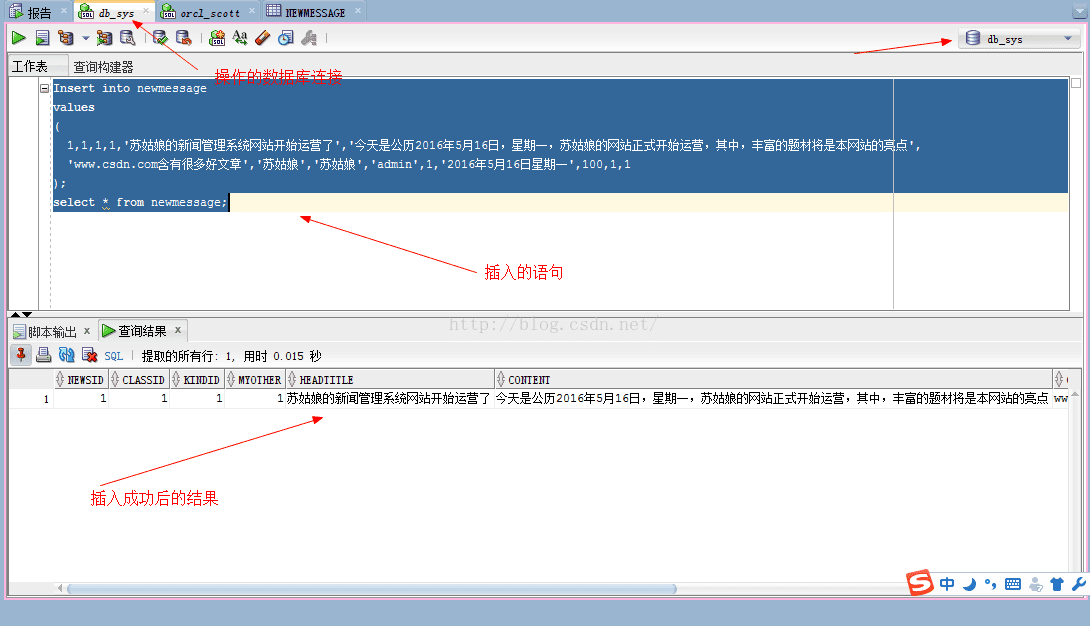Click the printer icon in results toolbar
This screenshot has height=626, width=1090.
[44, 355]
